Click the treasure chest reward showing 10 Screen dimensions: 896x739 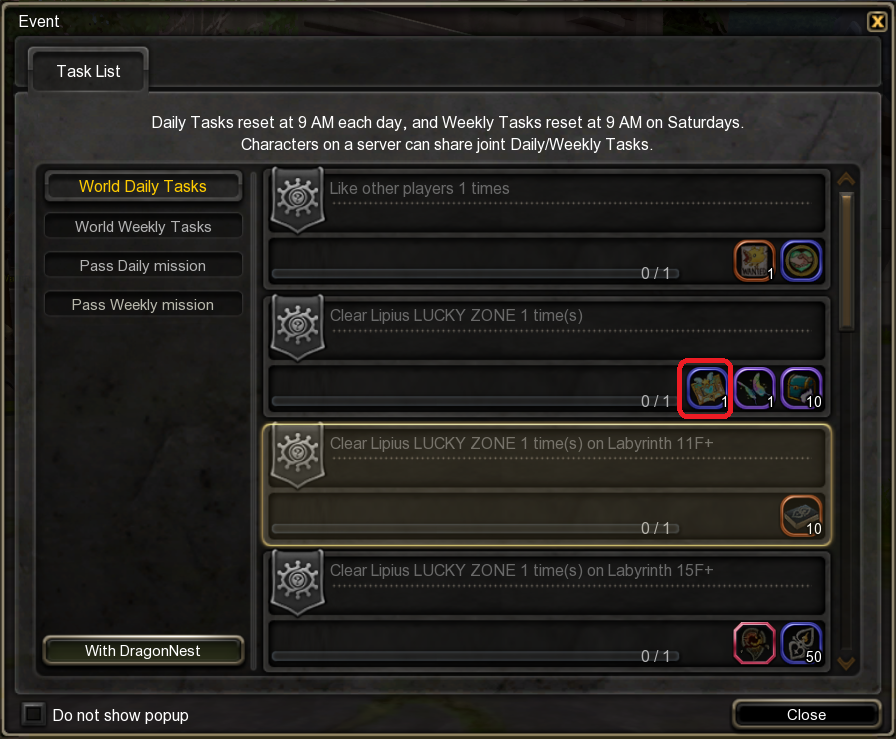(x=801, y=389)
